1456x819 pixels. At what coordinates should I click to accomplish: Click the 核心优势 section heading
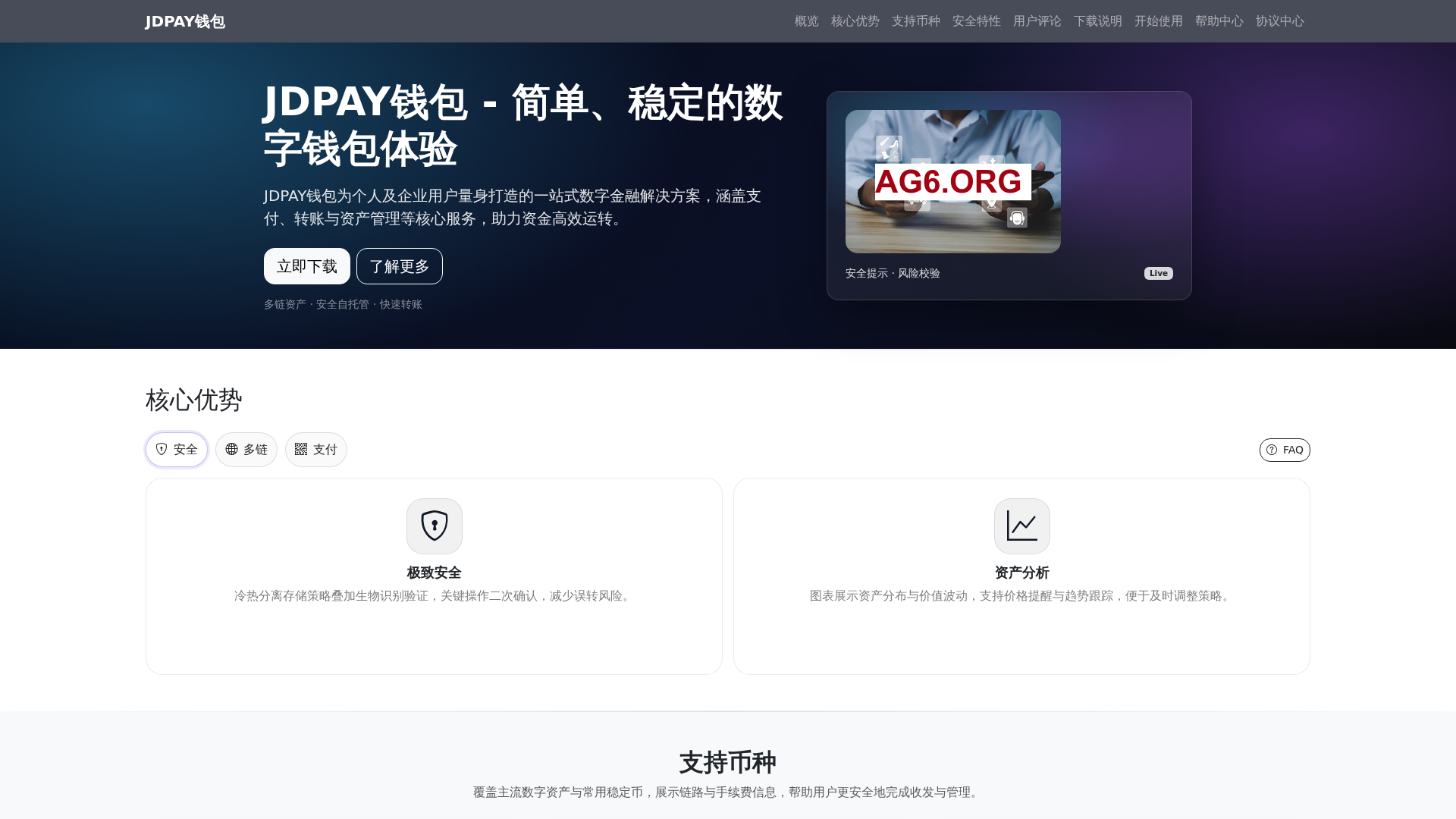194,400
